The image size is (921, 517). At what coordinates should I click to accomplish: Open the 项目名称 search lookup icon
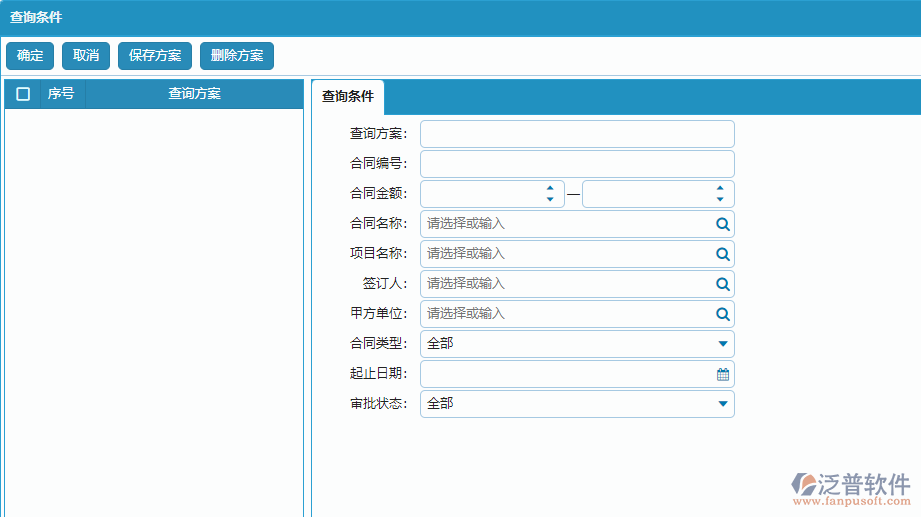[722, 254]
